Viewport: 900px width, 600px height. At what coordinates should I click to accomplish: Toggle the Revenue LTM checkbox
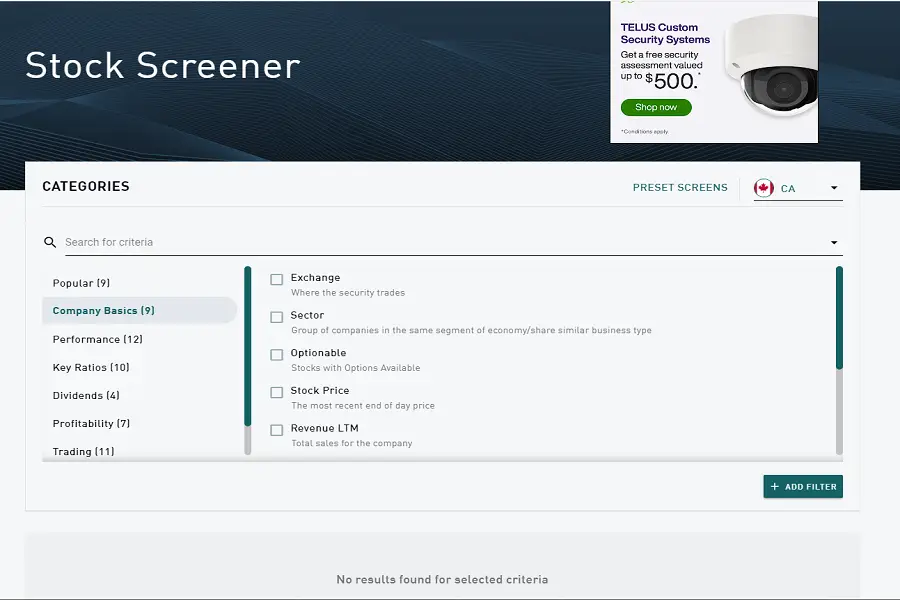tap(277, 430)
